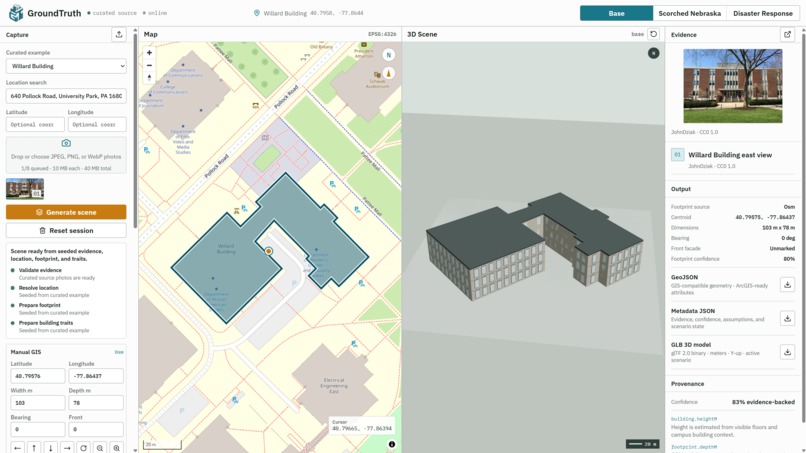Click the orange cone marker button on map
This screenshot has height=453, width=806.
pos(389,74)
